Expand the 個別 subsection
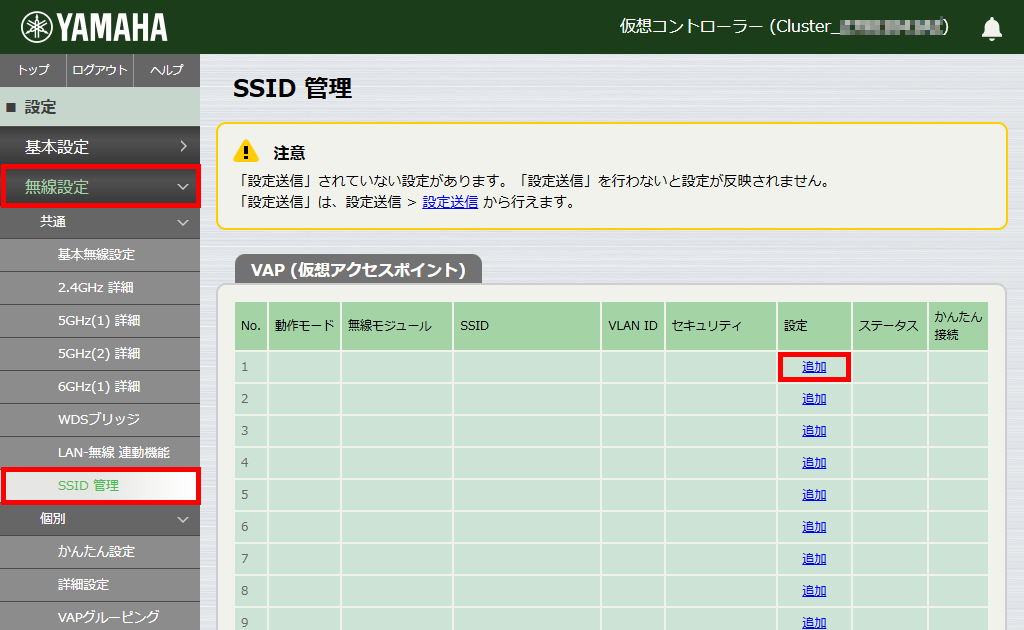The image size is (1024, 630). (100, 518)
